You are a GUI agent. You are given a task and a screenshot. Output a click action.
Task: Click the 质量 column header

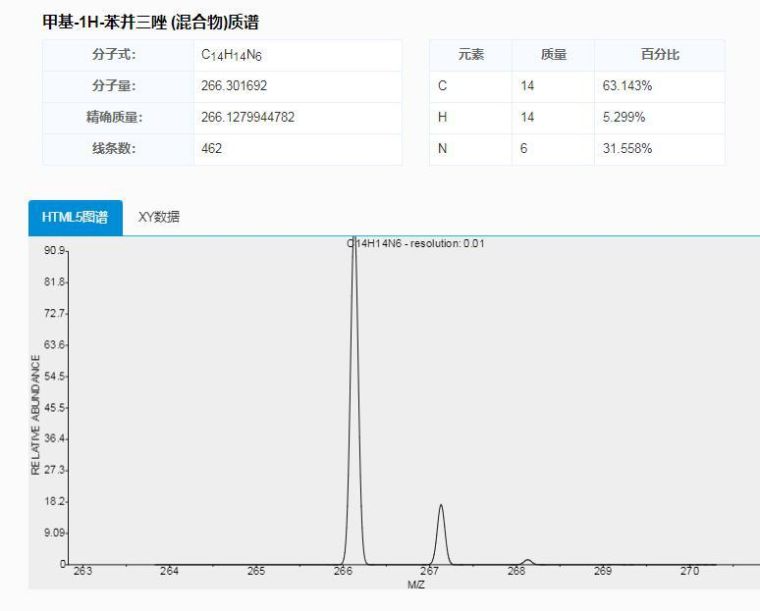(553, 55)
